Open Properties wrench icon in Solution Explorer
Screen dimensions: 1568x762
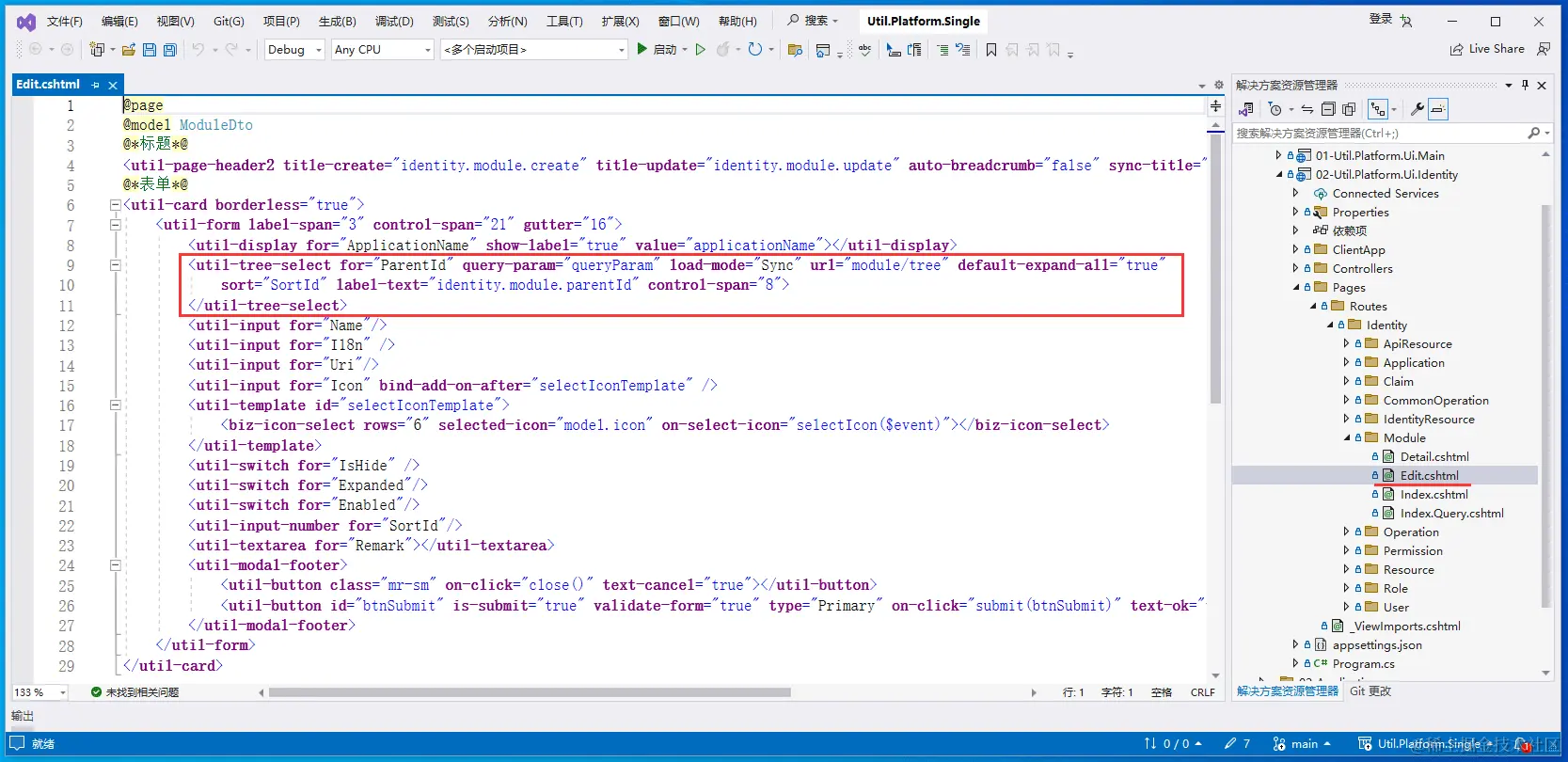[x=1418, y=109]
